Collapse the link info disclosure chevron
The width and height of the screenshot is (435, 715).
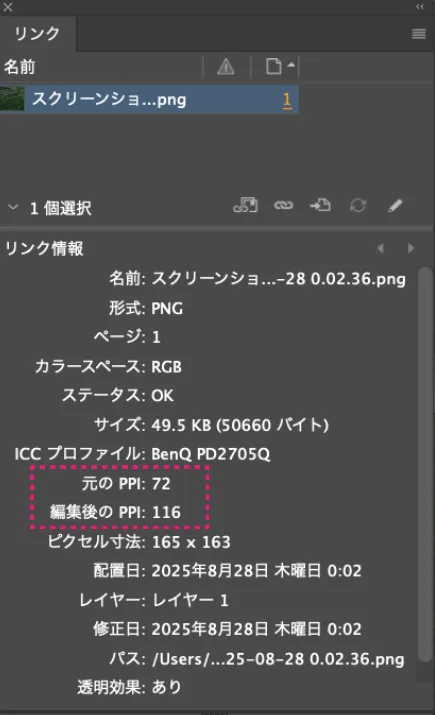[13, 207]
